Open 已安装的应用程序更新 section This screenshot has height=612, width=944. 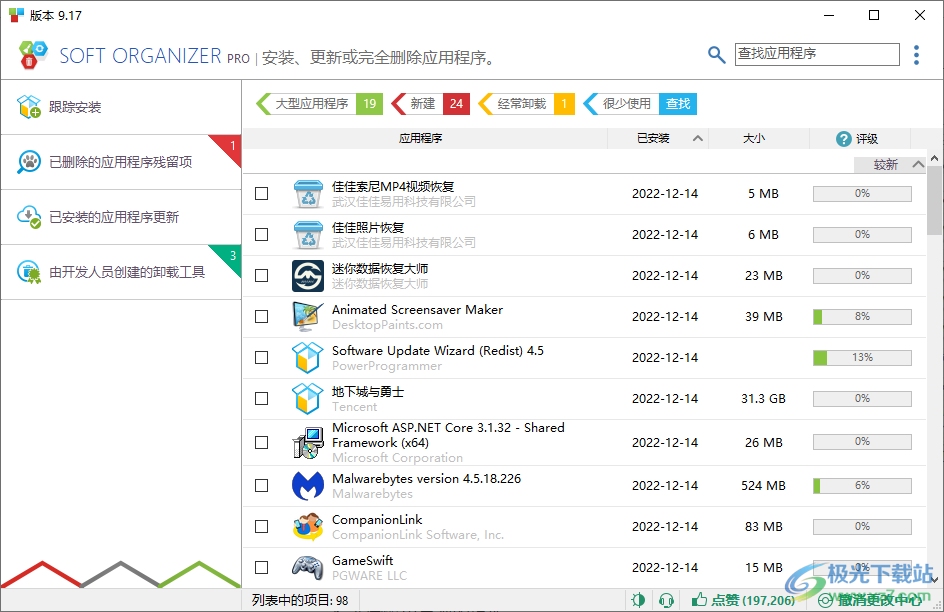[x=121, y=217]
